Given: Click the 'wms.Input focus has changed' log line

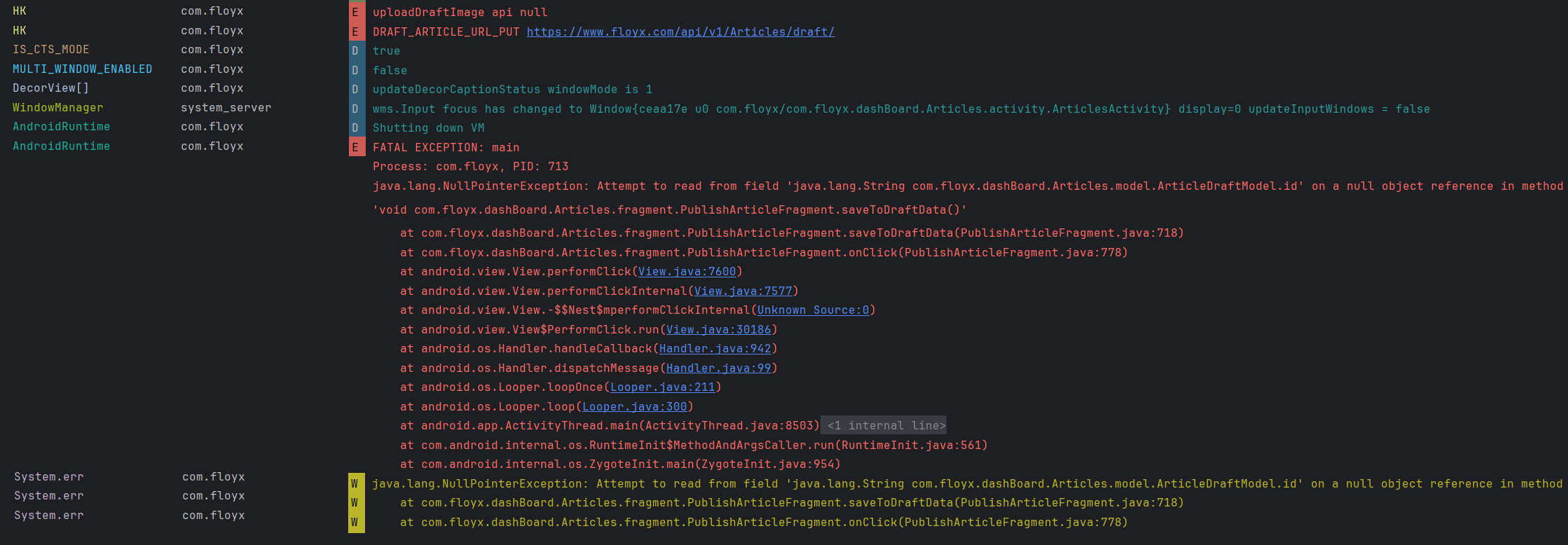Looking at the screenshot, I should point(901,109).
